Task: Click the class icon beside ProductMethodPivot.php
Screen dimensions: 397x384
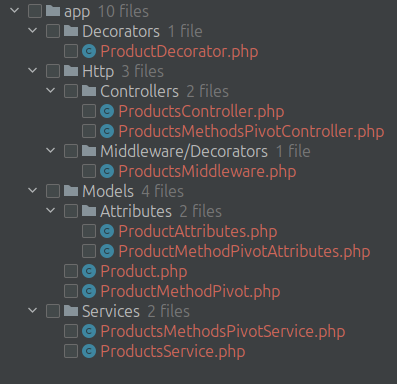Action: (89, 291)
